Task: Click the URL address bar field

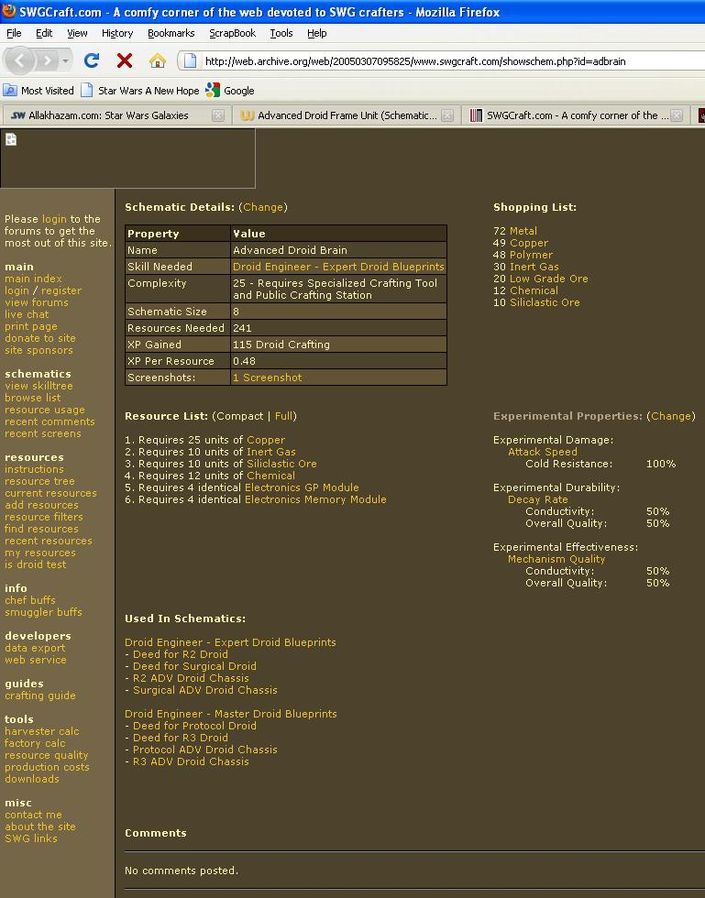Action: [440, 61]
